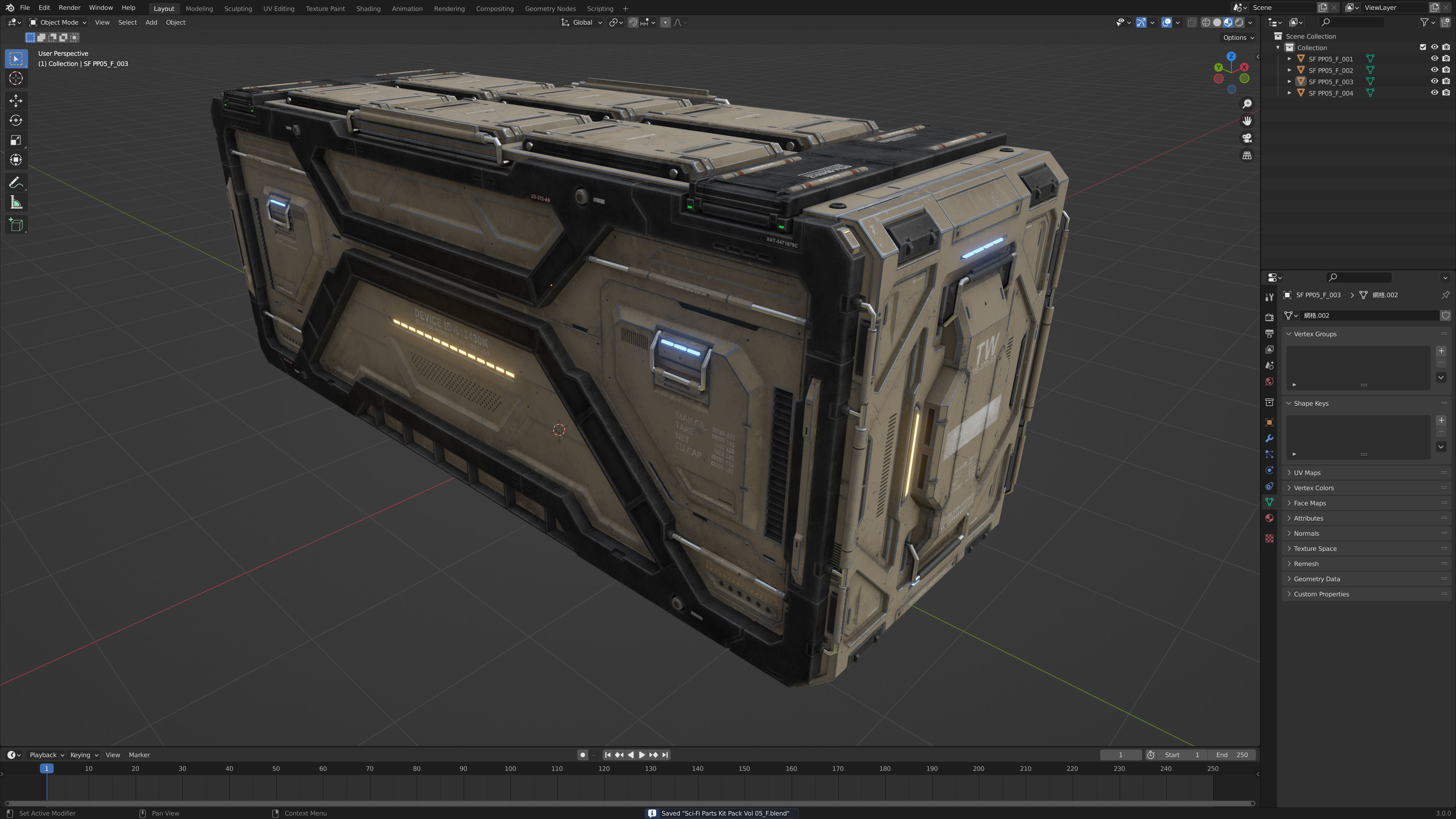
Task: Toggle eye visibility for SF PP05_F_004
Action: click(1434, 93)
